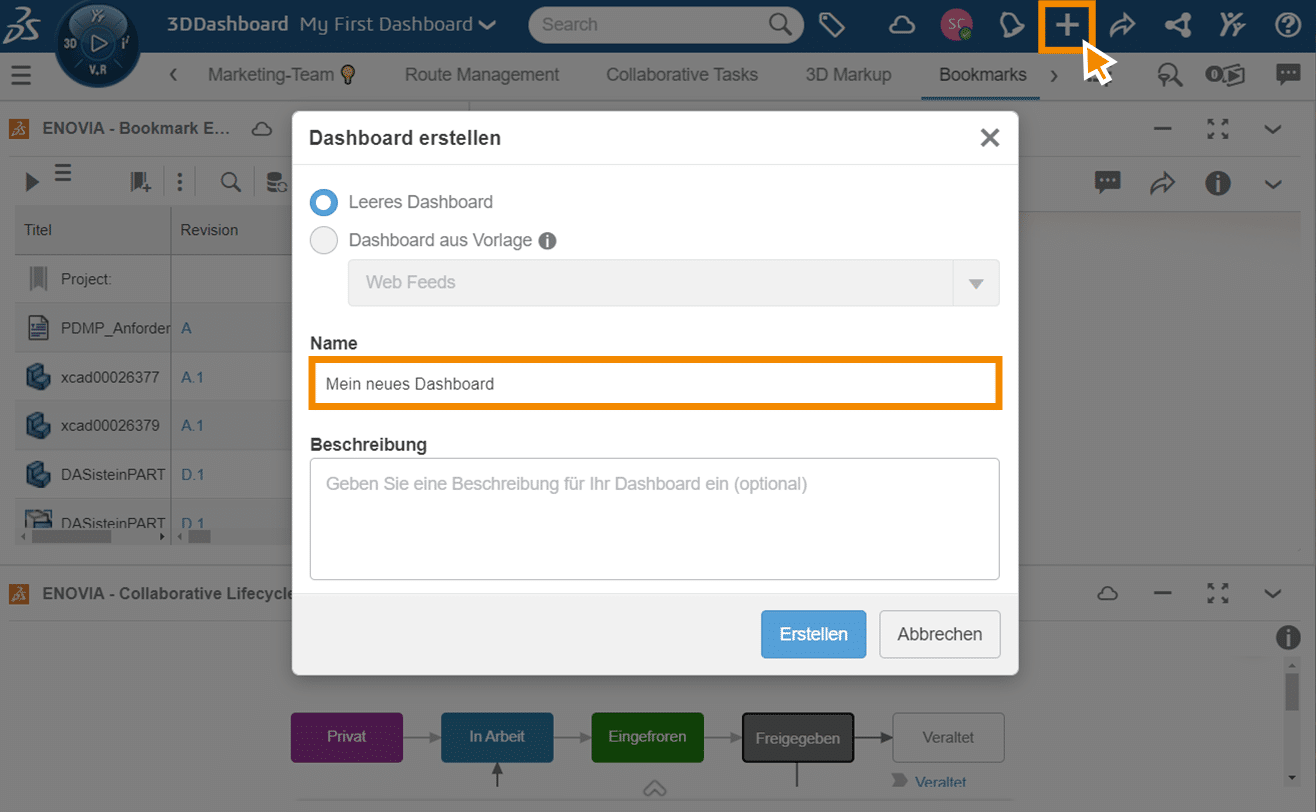Open the hamburger menu icon
The image size is (1316, 812).
pos(21,75)
